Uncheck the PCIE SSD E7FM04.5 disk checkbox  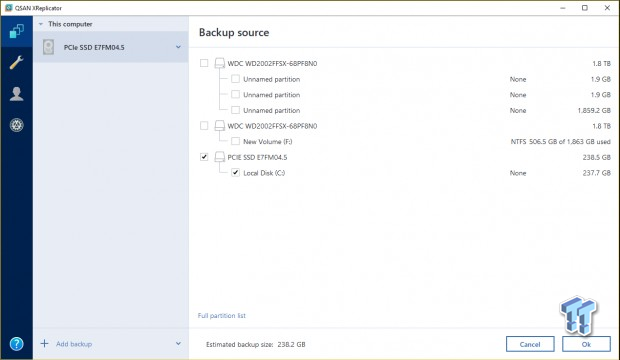pos(204,157)
